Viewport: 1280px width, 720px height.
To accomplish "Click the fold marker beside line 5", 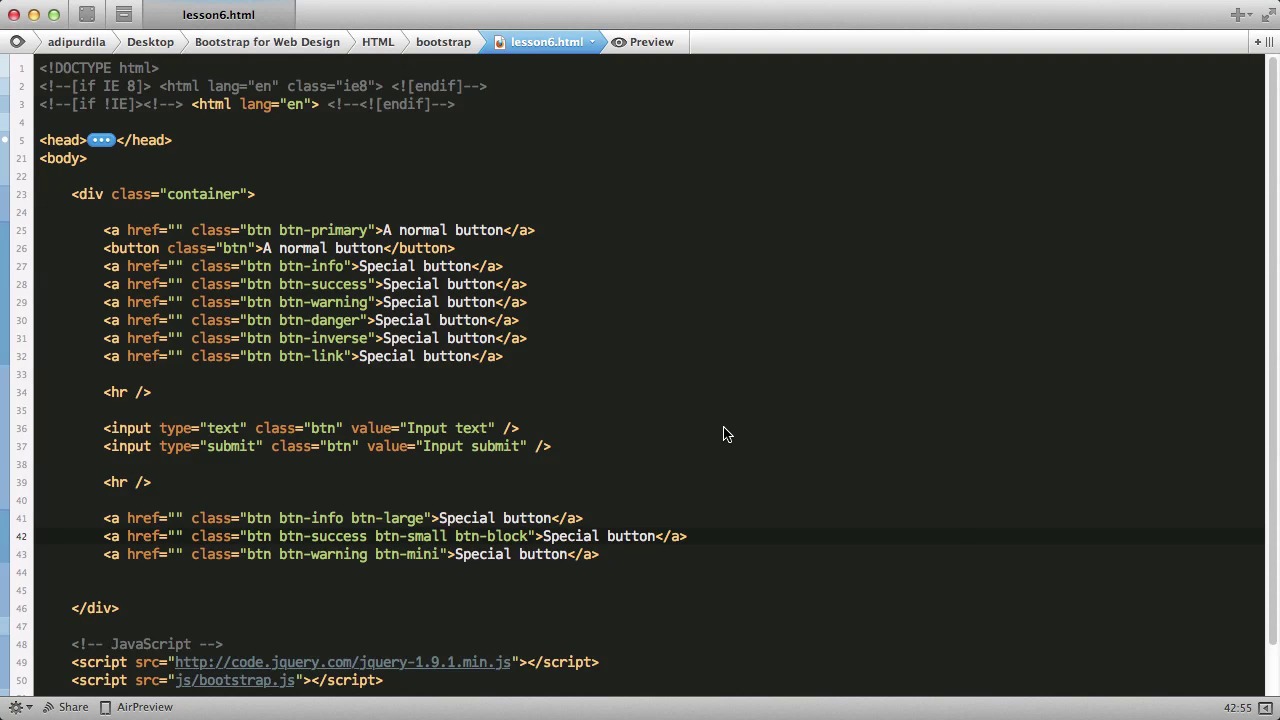I will coord(7,140).
